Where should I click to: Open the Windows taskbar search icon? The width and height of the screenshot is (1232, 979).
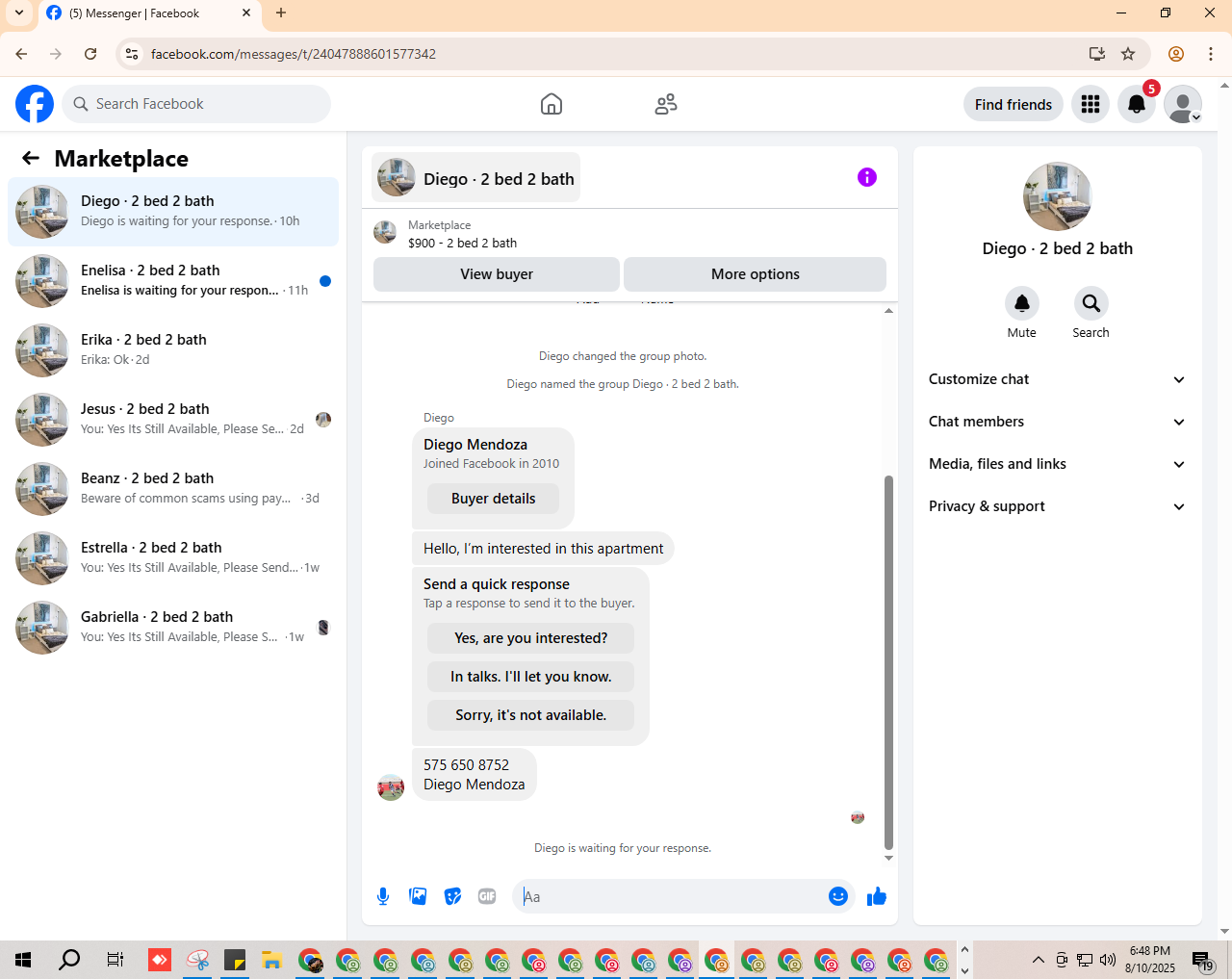pyautogui.click(x=69, y=960)
